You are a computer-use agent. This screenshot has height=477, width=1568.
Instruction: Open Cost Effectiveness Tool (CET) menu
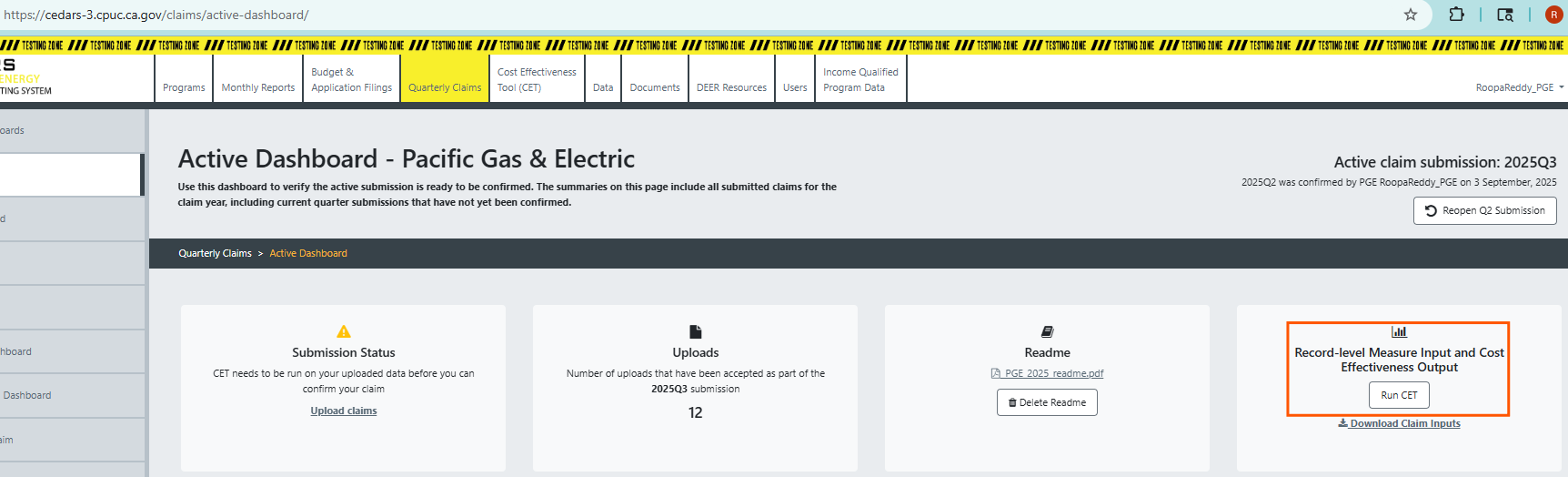(537, 79)
